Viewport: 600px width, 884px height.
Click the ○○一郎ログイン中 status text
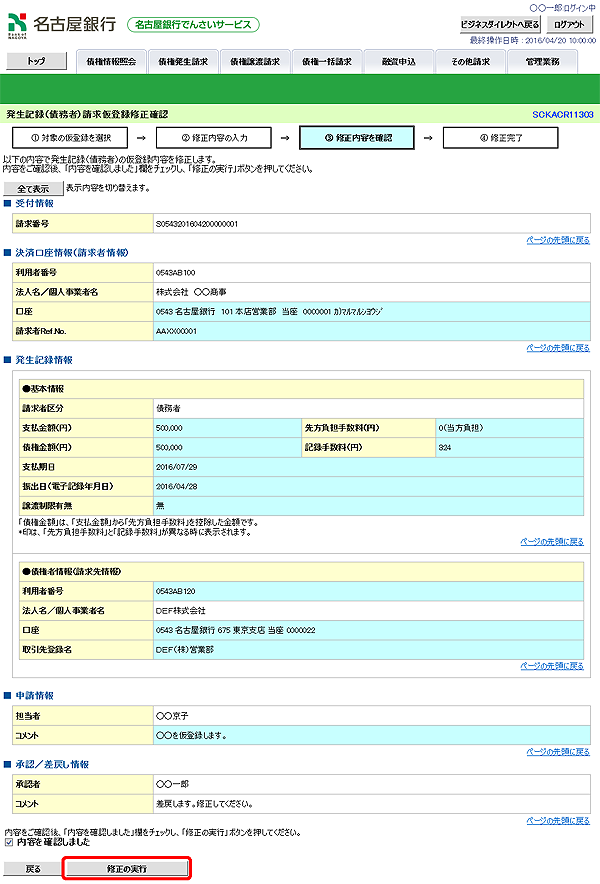562,8
